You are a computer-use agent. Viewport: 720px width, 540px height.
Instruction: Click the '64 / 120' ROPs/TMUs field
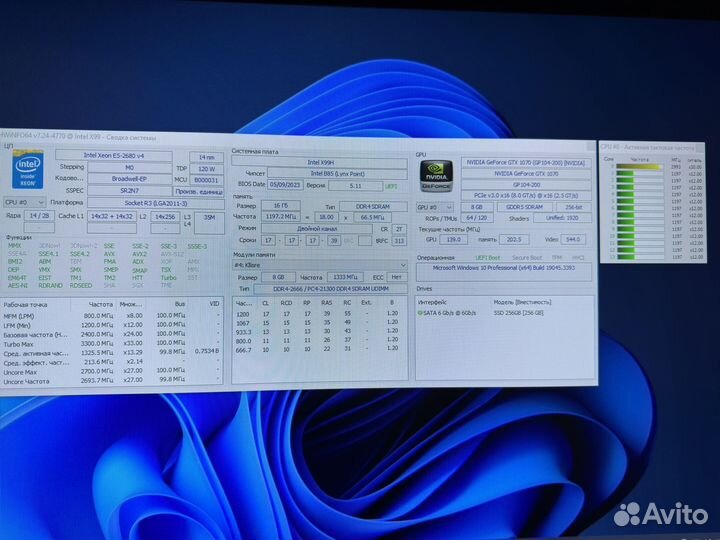click(x=476, y=218)
